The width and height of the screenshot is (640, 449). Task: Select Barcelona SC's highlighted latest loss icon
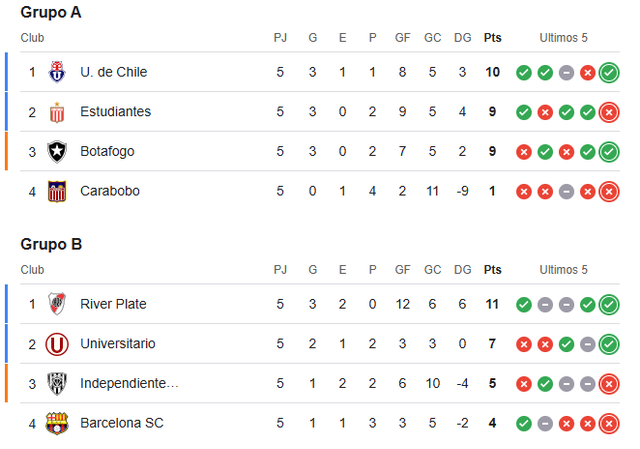click(x=609, y=424)
